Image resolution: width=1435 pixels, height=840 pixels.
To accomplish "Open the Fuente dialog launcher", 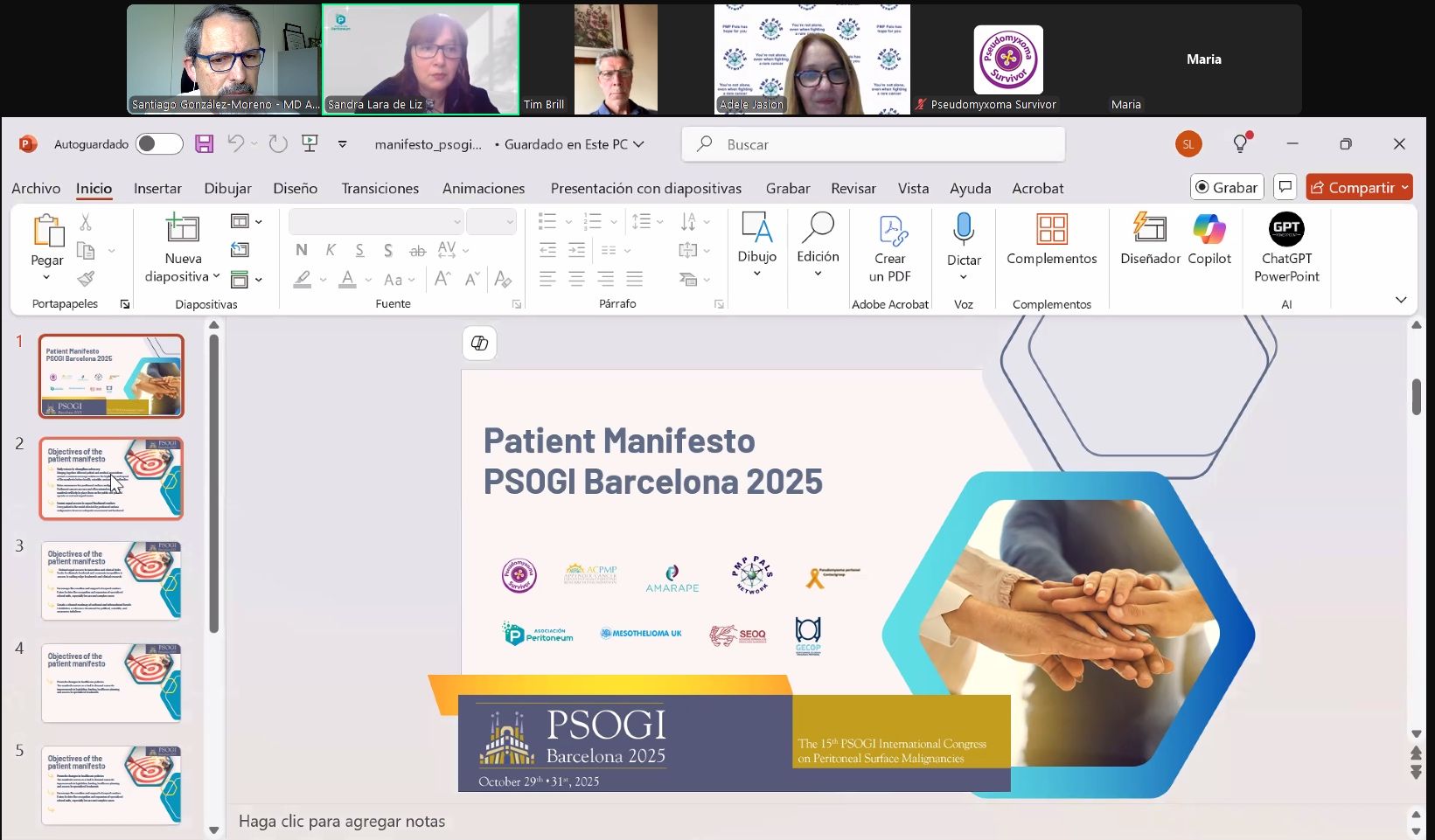I will point(517,304).
